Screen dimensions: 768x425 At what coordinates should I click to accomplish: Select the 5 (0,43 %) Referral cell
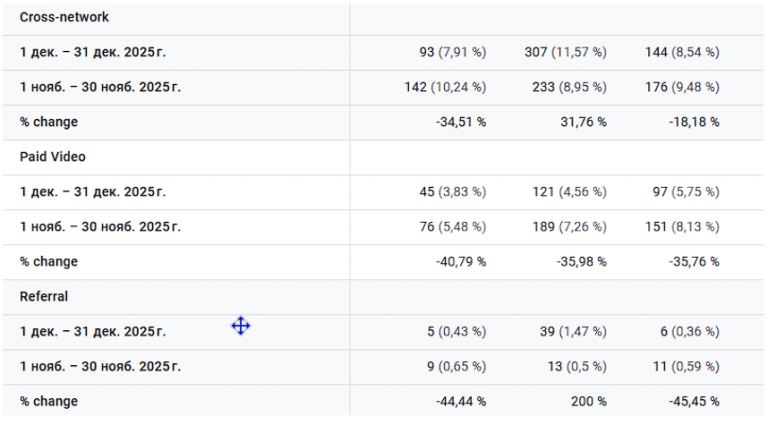[457, 332]
